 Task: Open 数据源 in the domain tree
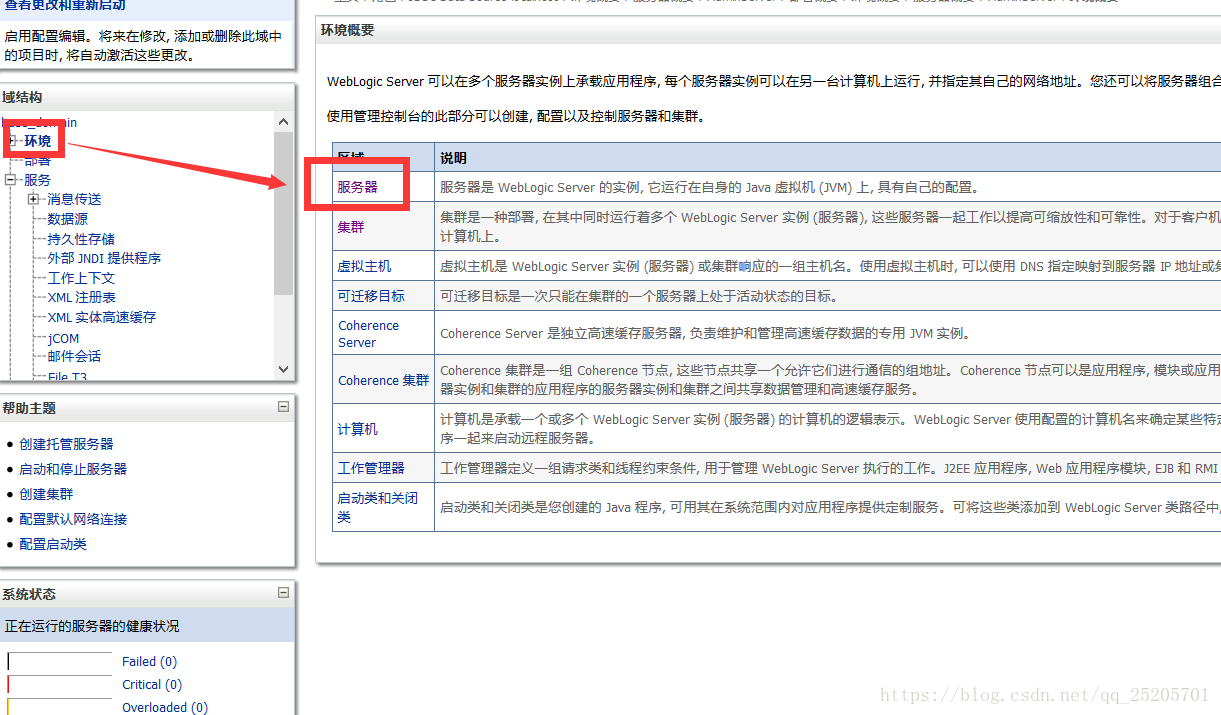click(67, 219)
